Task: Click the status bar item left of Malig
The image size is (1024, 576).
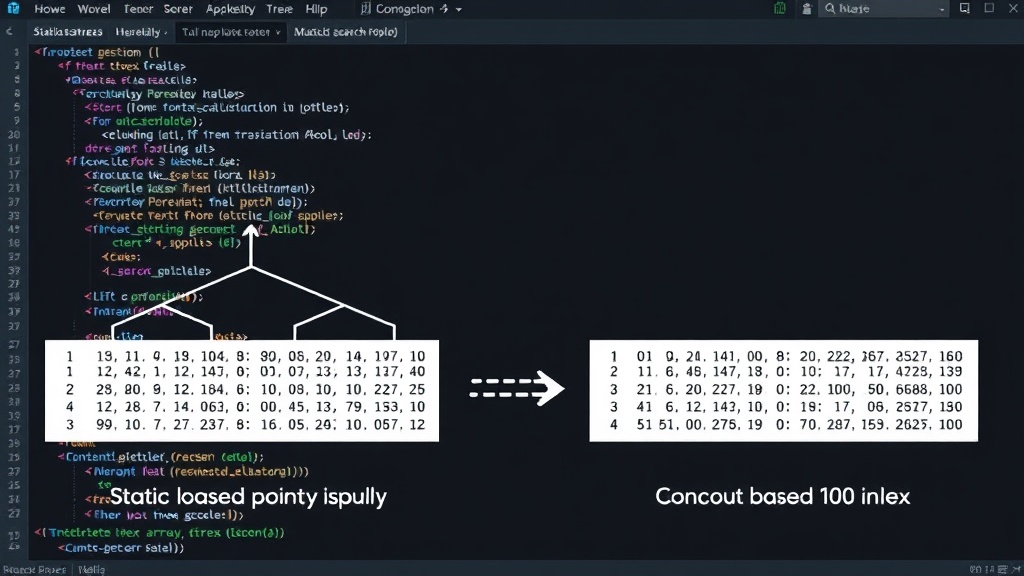Action: pyautogui.click(x=34, y=569)
